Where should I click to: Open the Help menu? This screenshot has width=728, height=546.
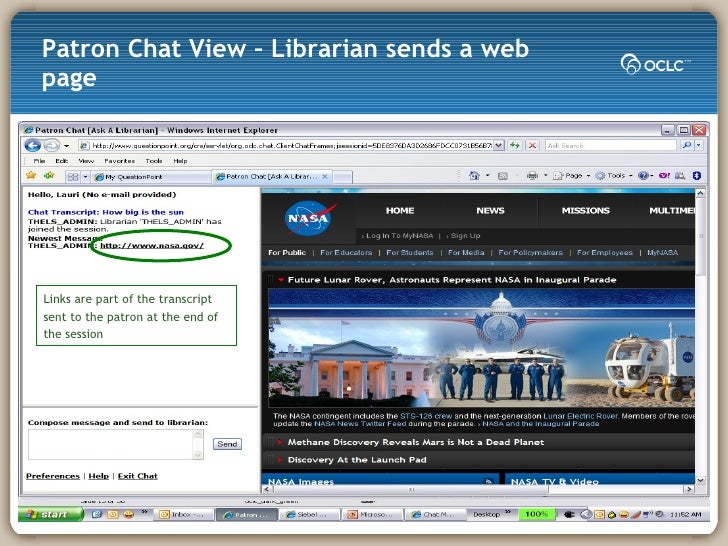point(180,161)
